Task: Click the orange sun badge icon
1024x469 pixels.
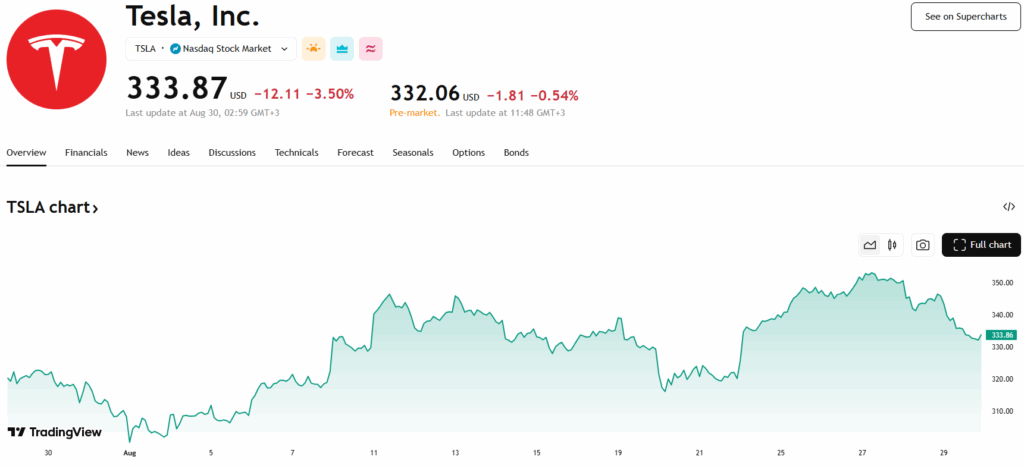Action: pos(313,48)
